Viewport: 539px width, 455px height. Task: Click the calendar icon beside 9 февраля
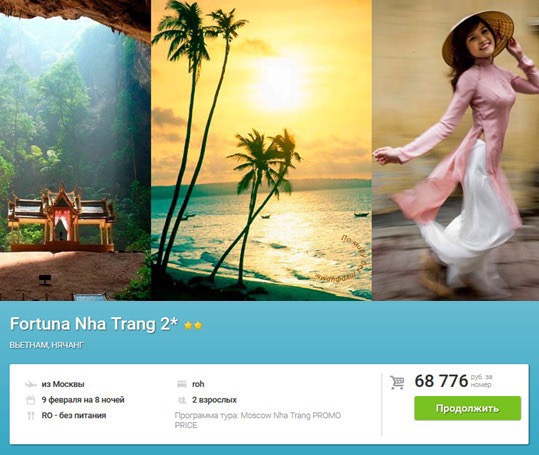(31, 400)
